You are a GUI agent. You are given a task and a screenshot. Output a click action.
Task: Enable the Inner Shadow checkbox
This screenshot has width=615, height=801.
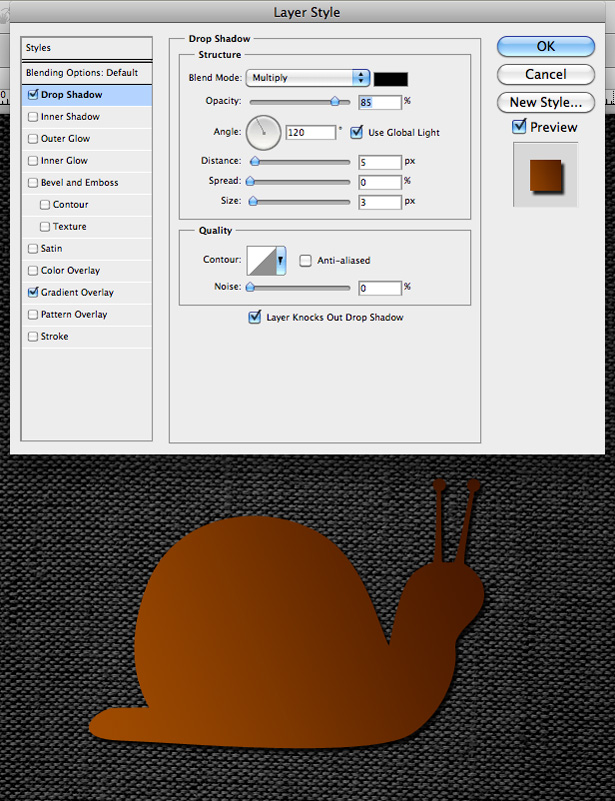pyautogui.click(x=33, y=117)
